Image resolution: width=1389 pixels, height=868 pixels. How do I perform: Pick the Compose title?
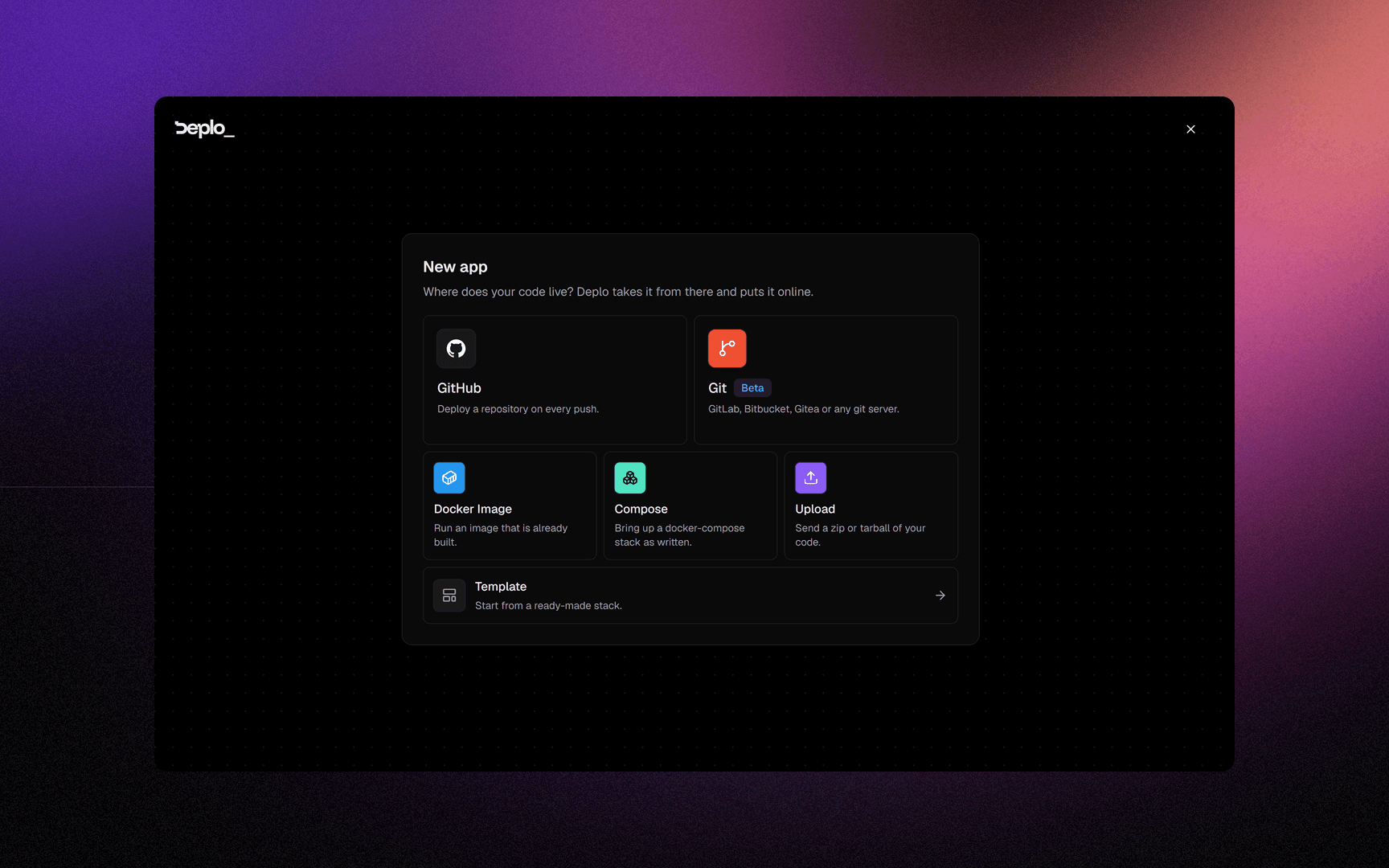(x=641, y=509)
